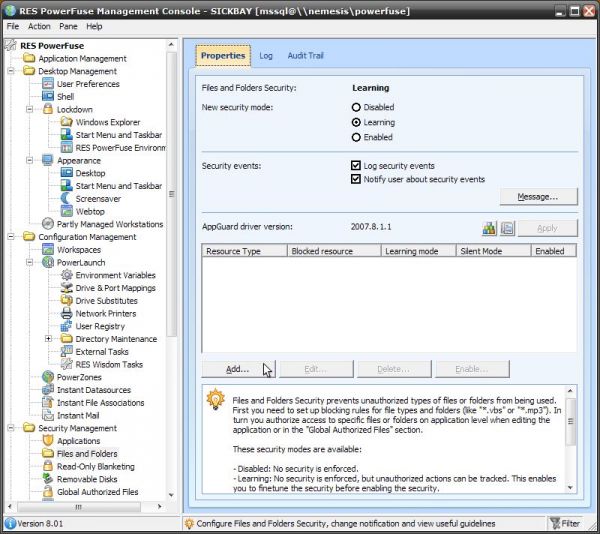600x534 pixels.
Task: Click the Webtop icon
Action: [x=67, y=211]
